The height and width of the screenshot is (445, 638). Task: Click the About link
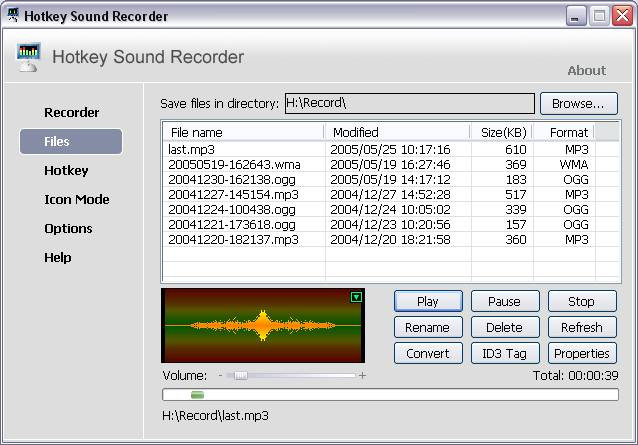[587, 70]
